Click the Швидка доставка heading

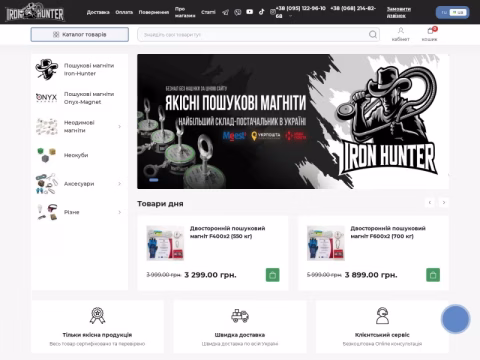coord(240,335)
